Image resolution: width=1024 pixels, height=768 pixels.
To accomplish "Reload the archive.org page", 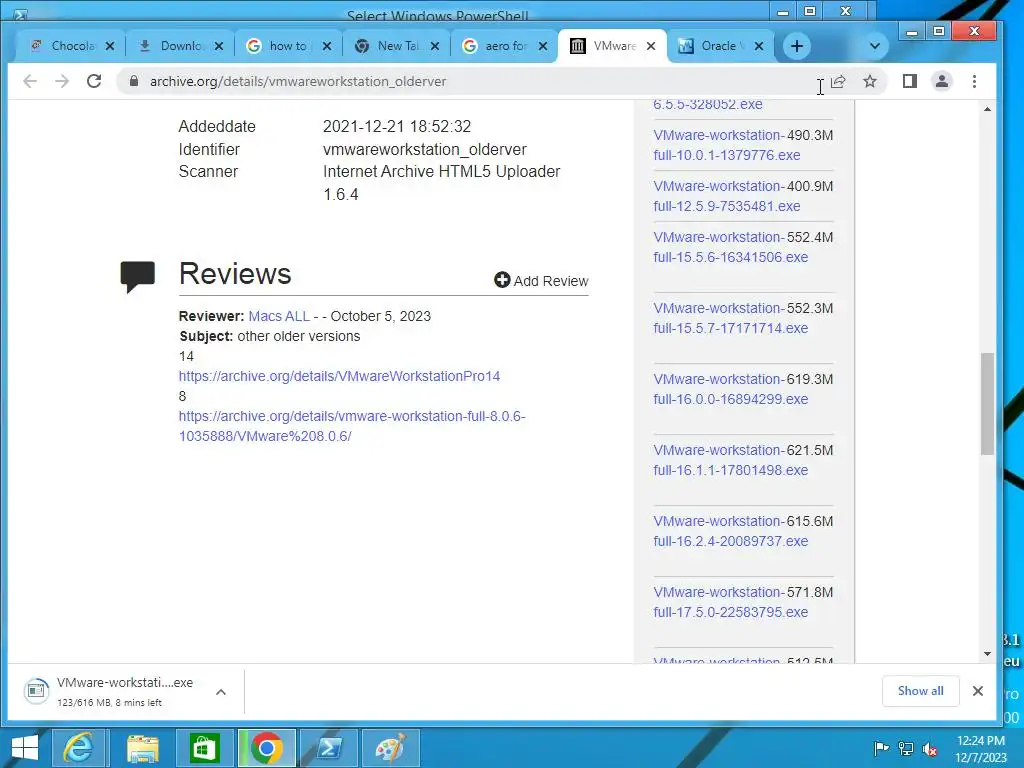I will [x=94, y=81].
